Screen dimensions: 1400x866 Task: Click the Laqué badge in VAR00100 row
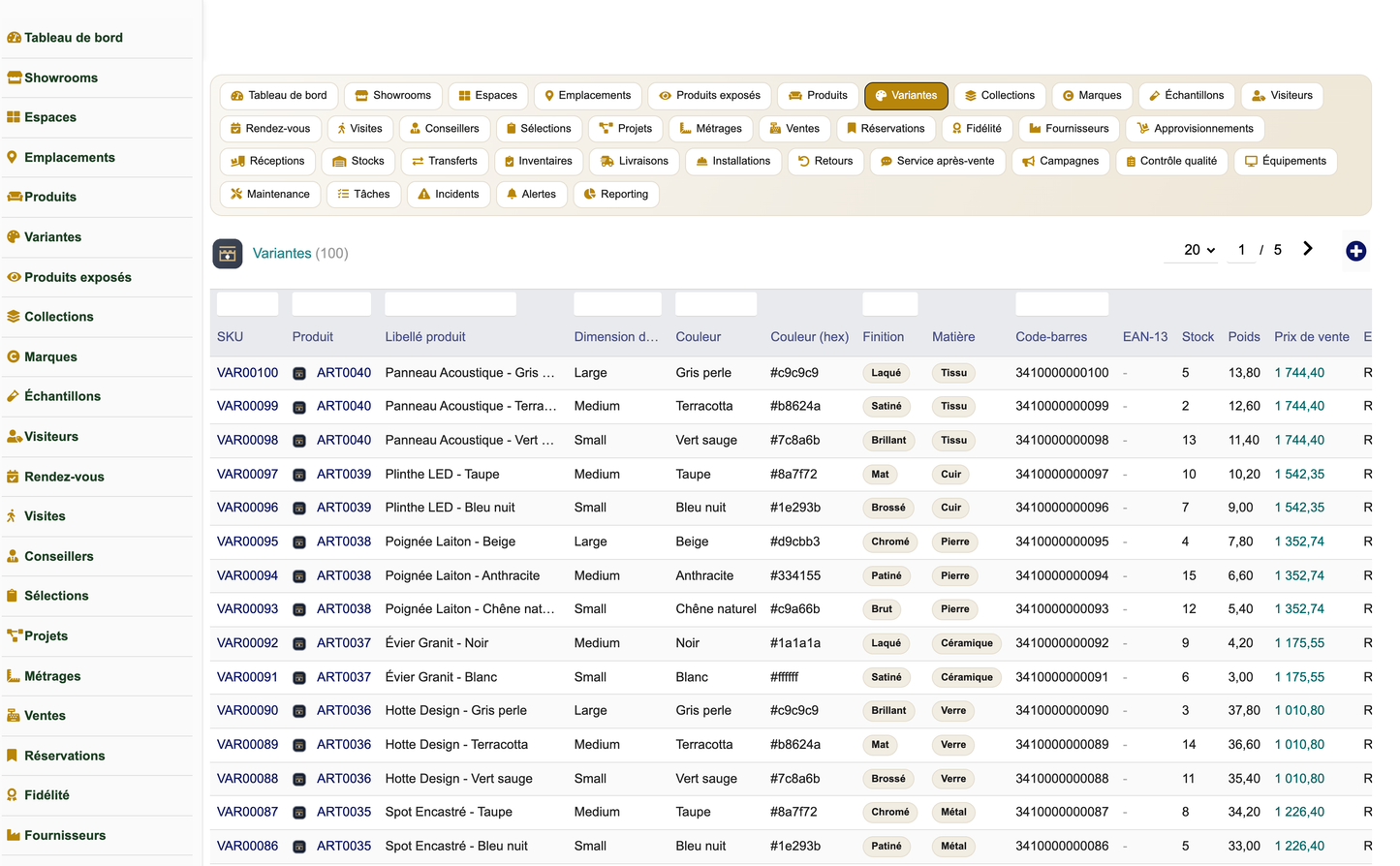887,373
